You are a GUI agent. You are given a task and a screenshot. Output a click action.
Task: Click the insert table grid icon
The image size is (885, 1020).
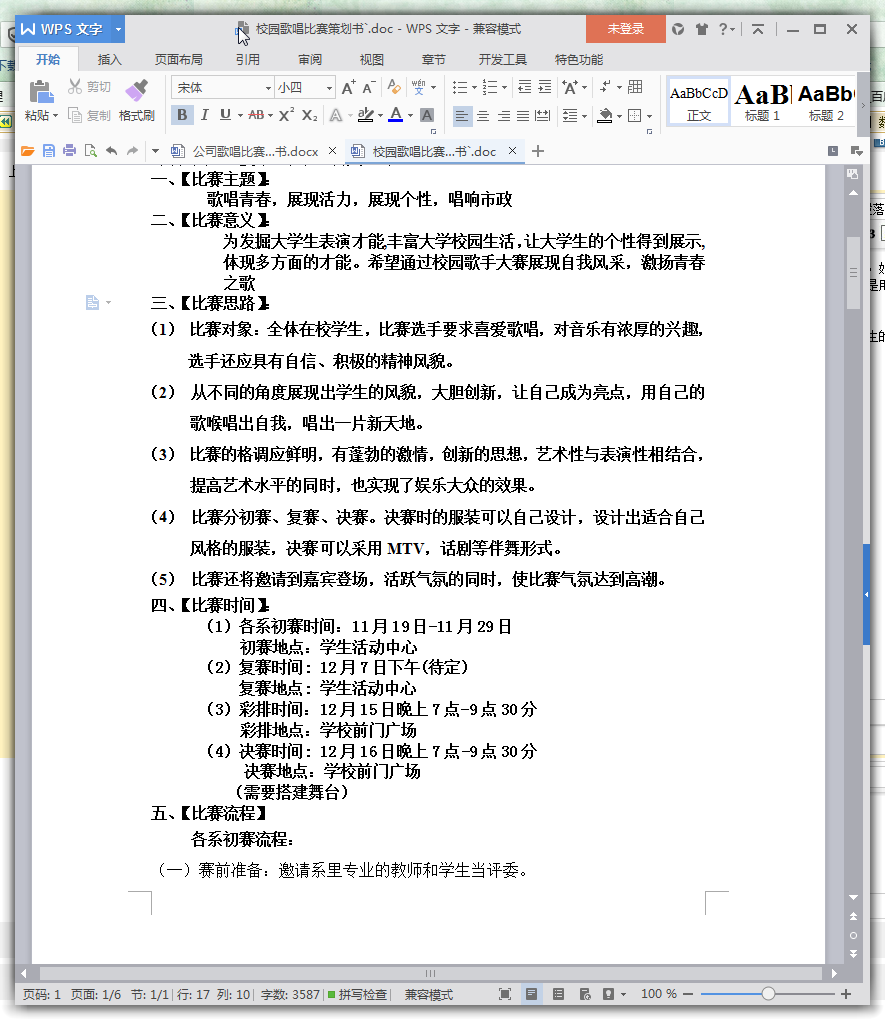(635, 87)
